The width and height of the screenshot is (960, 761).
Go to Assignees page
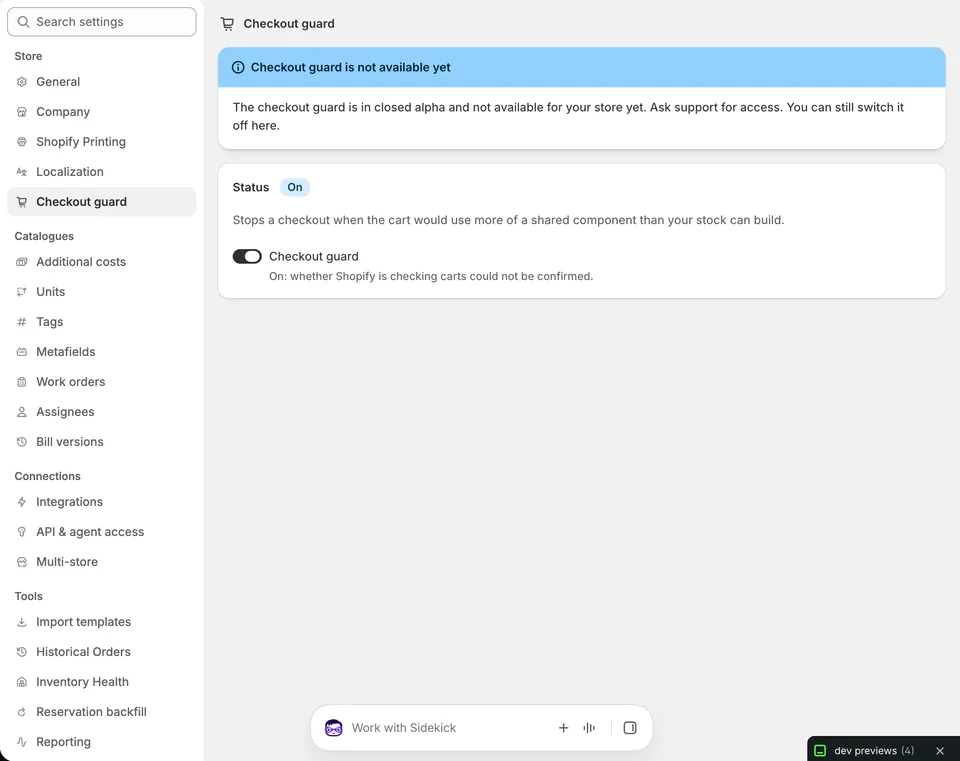102,411
